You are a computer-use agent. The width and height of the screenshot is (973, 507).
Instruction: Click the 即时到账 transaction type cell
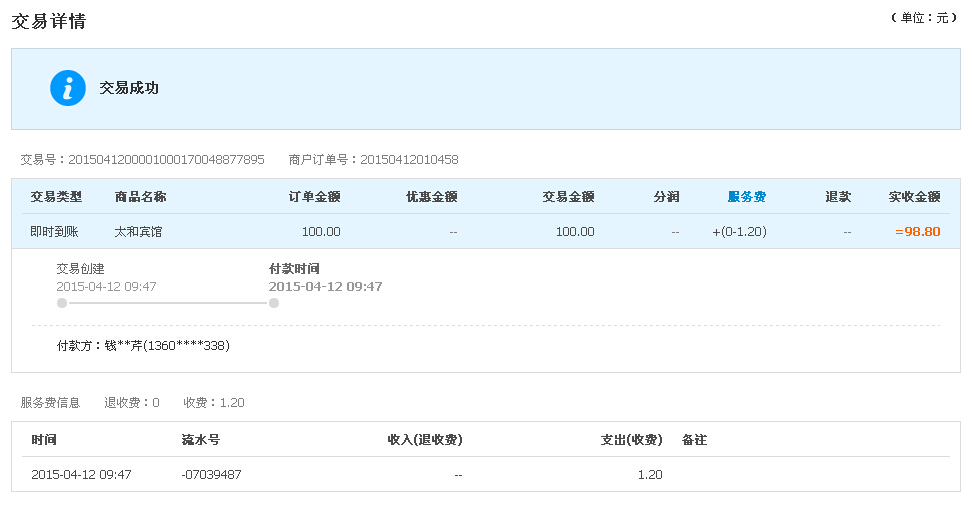pos(54,231)
